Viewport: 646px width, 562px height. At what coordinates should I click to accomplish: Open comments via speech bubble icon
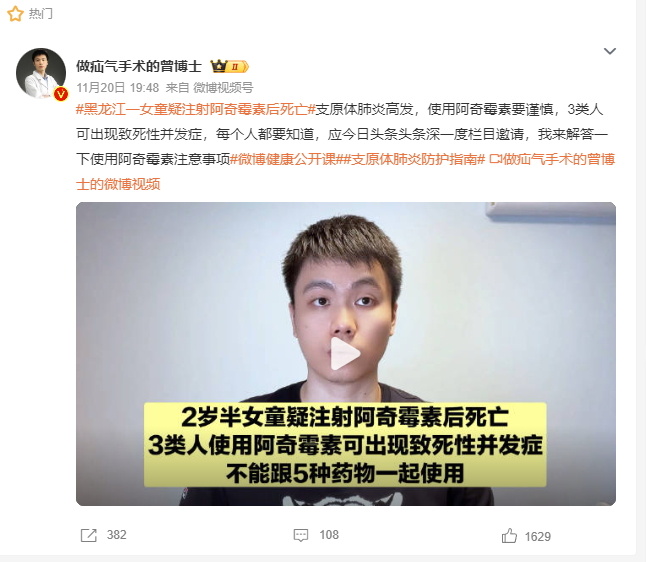(301, 535)
